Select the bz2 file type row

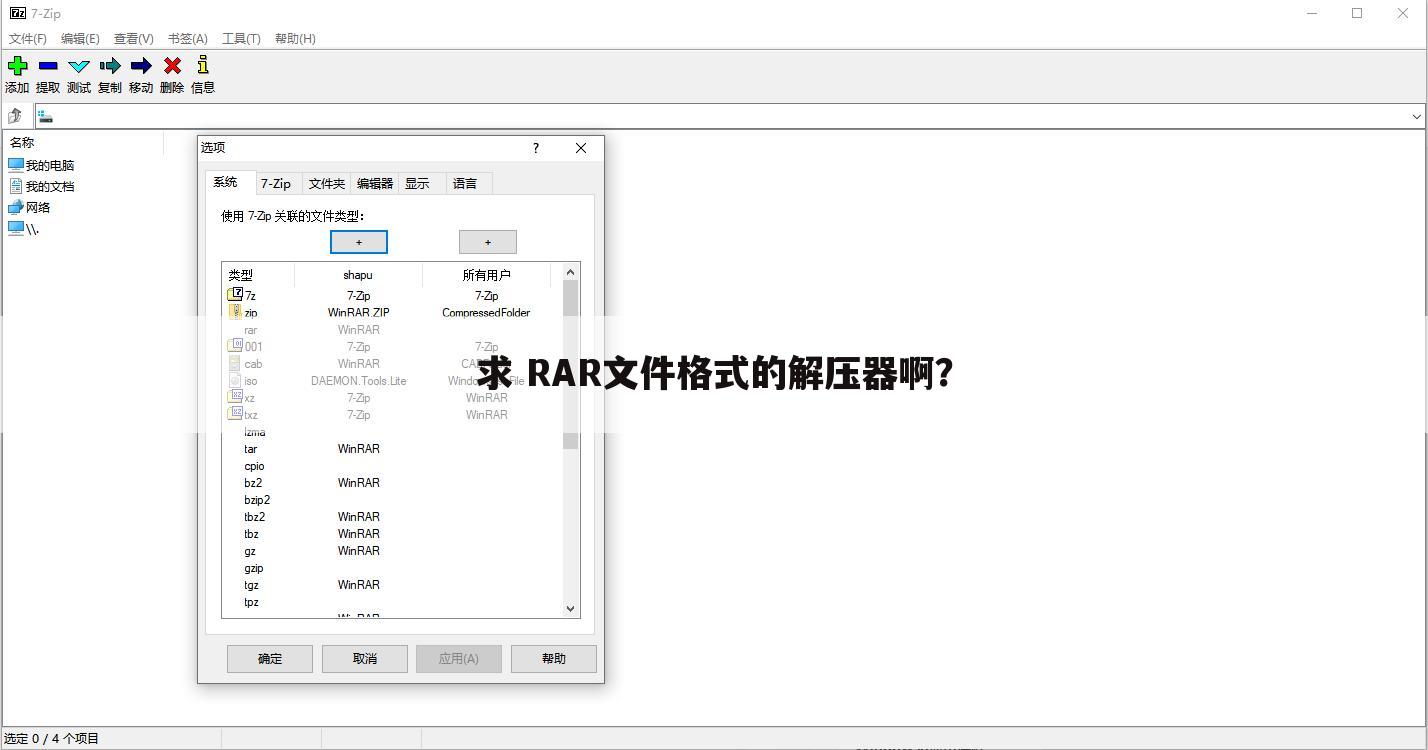tap(392, 483)
